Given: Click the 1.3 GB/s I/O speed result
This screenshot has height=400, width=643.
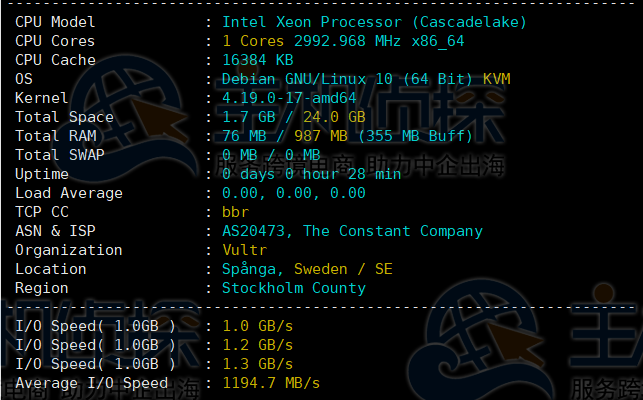Looking at the screenshot, I should pyautogui.click(x=257, y=364).
